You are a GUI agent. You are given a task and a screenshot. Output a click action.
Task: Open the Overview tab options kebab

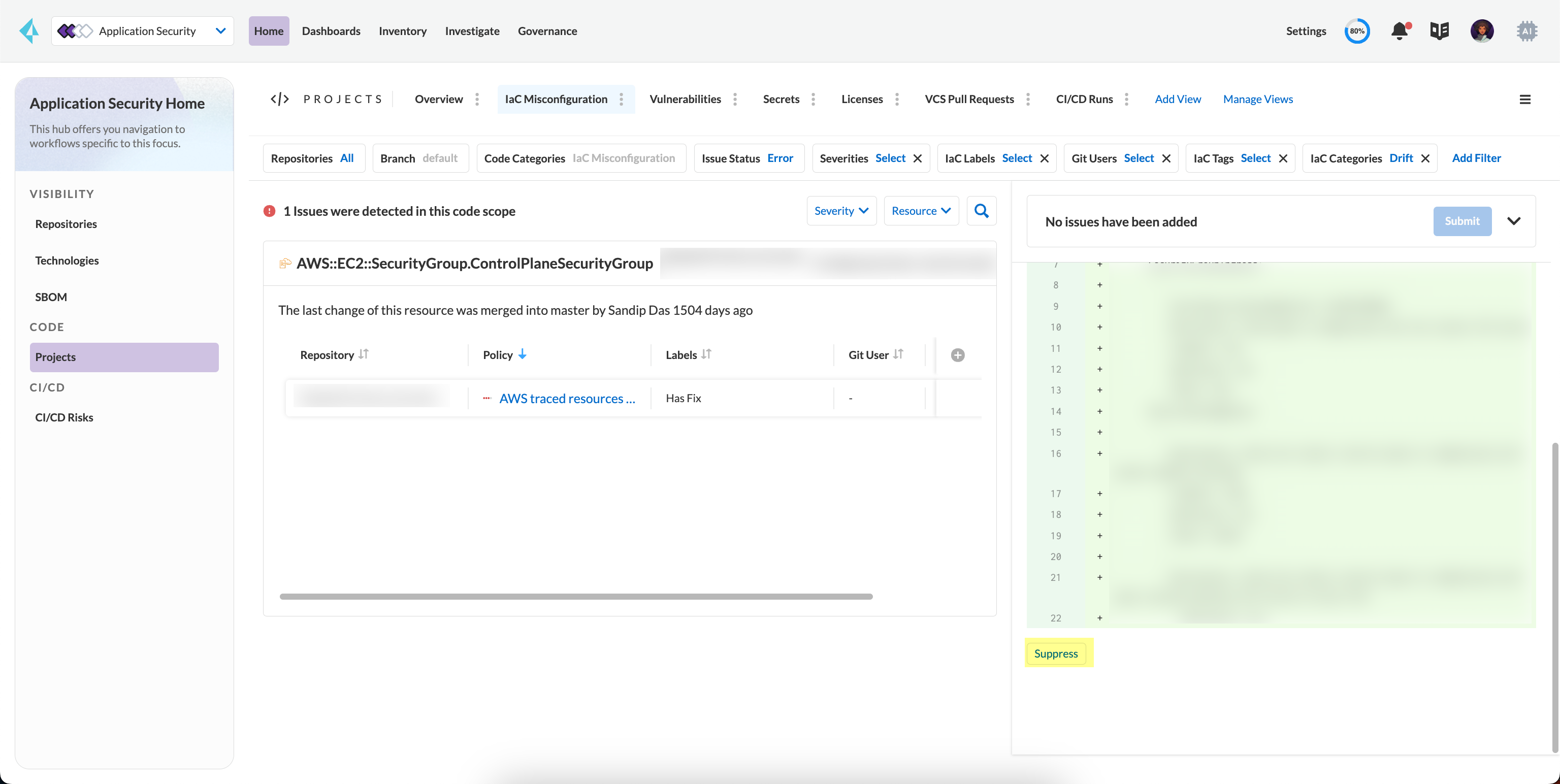(477, 100)
